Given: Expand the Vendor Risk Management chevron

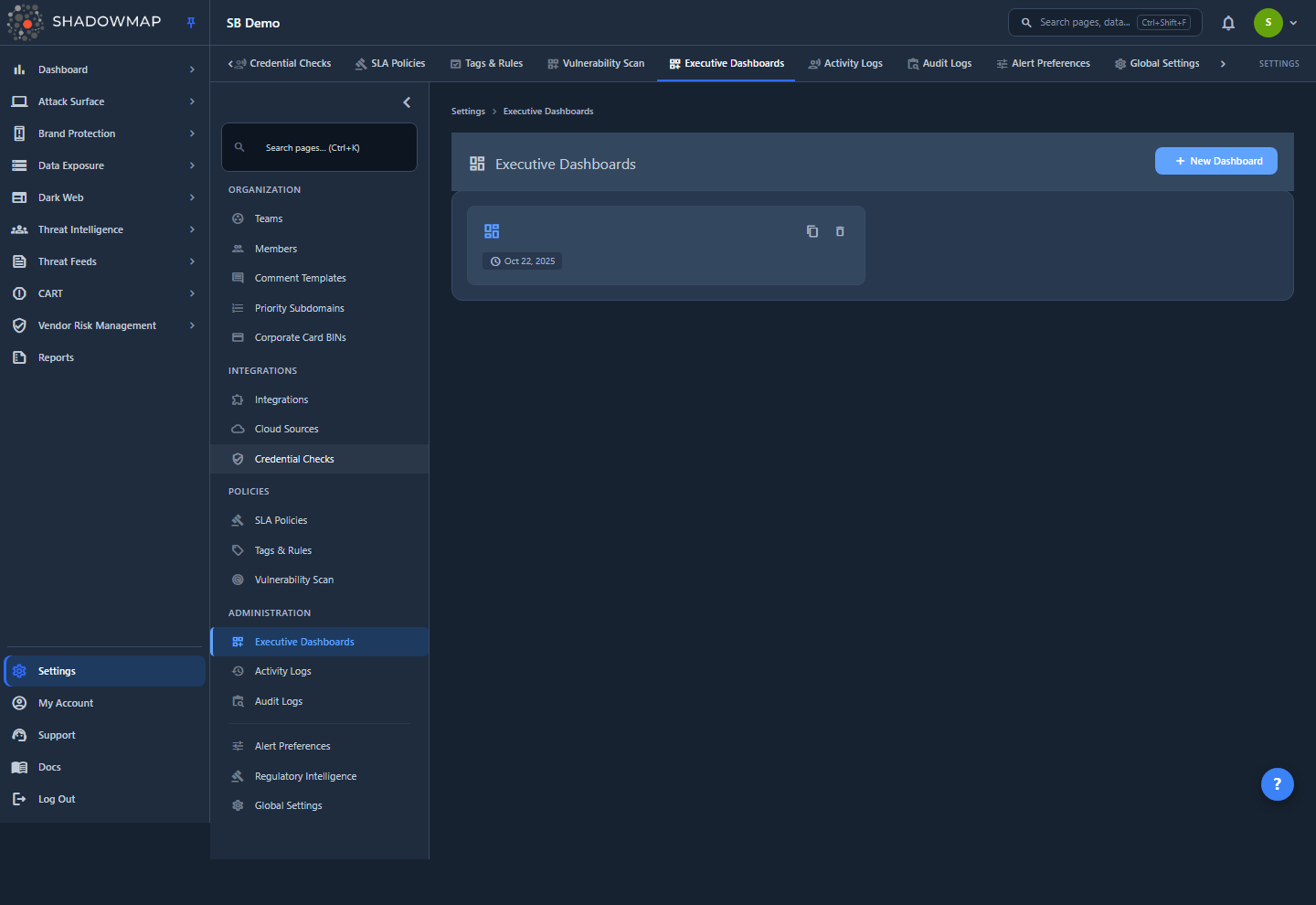Looking at the screenshot, I should 192,325.
